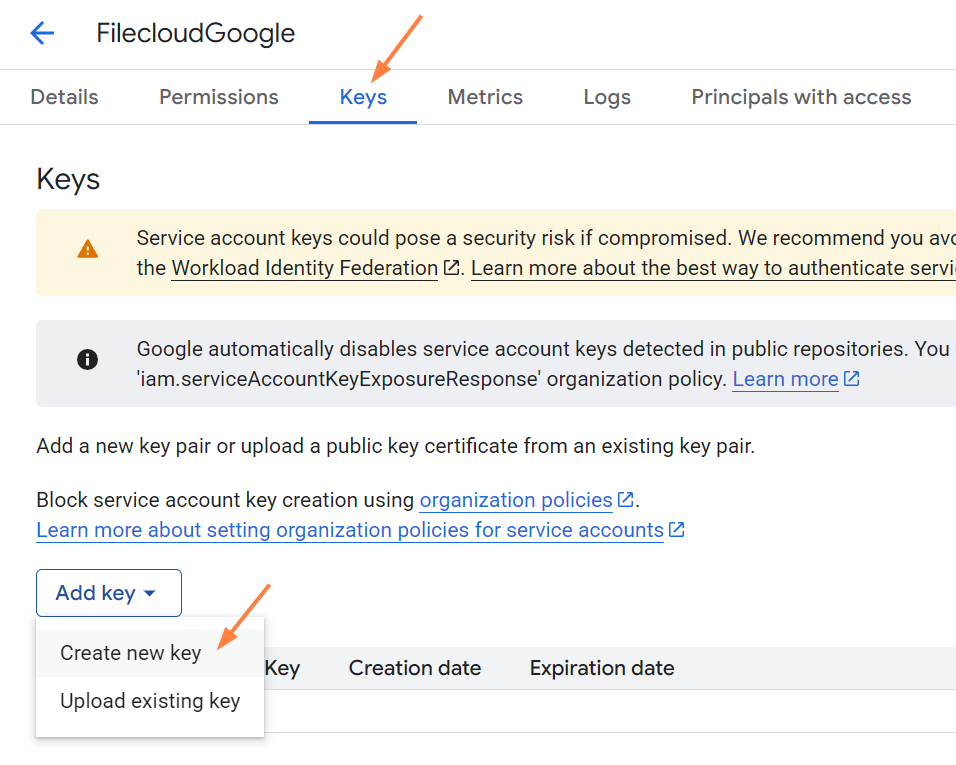The width and height of the screenshot is (956, 765).
Task: Click the black info circle icon
Action: point(88,359)
